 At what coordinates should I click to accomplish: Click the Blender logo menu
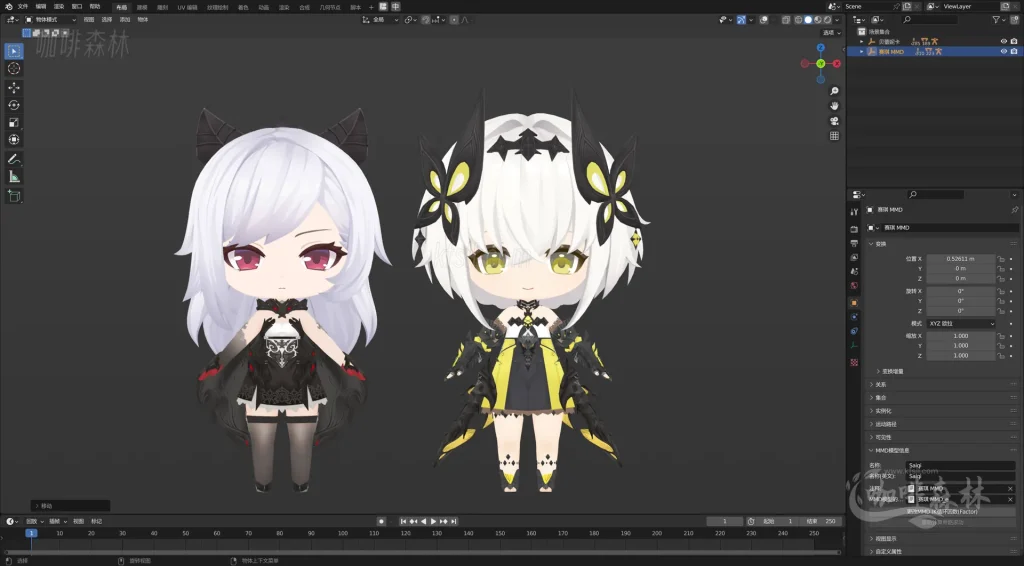point(8,7)
